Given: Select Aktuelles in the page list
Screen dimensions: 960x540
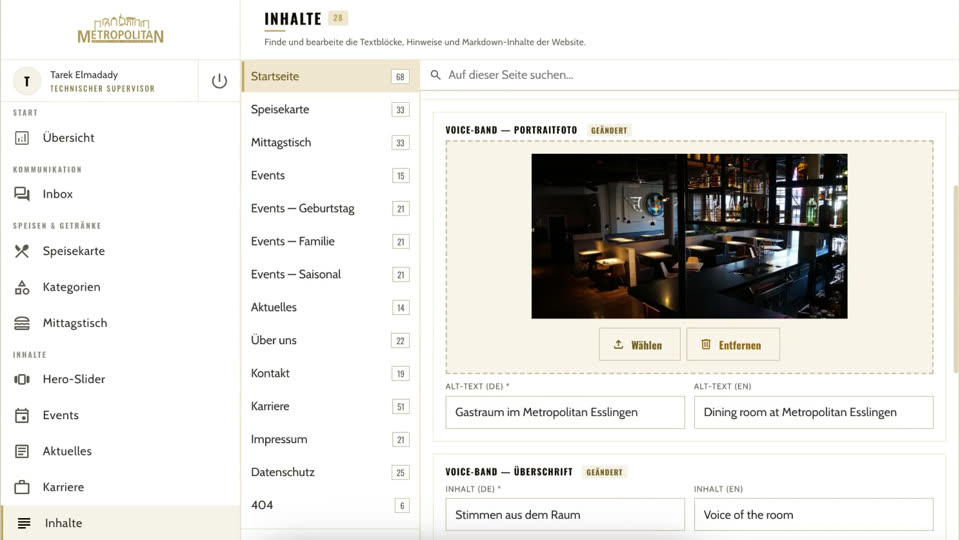Looking at the screenshot, I should coord(331,307).
